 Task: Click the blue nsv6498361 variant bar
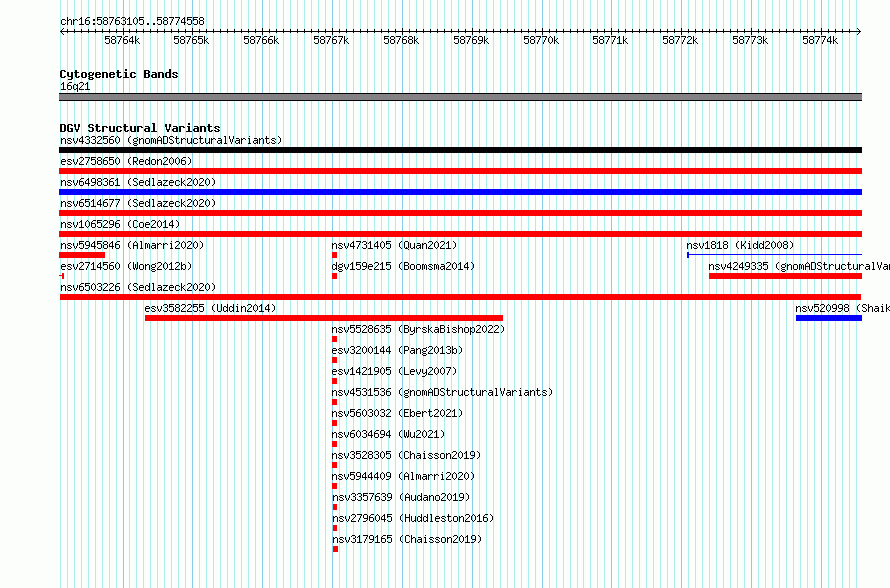point(460,192)
